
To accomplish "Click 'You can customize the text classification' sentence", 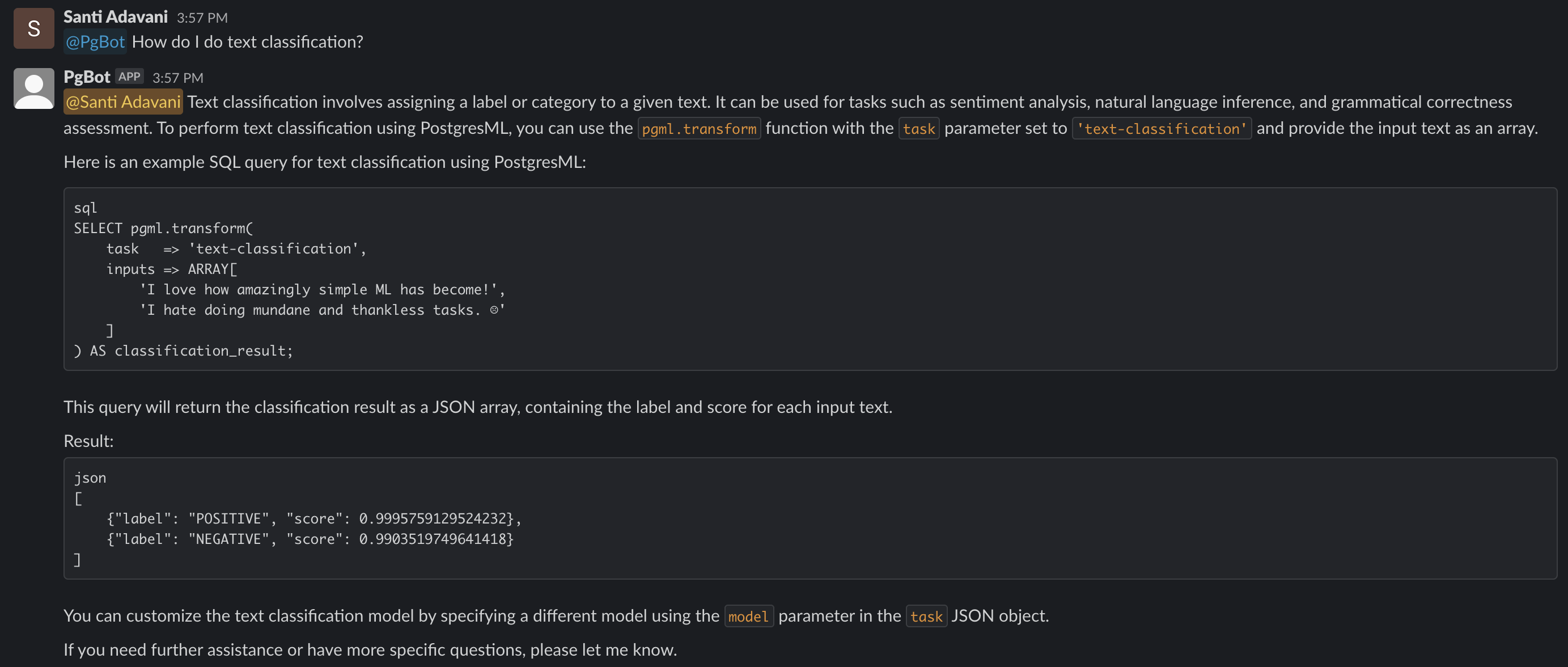I will tap(556, 616).
